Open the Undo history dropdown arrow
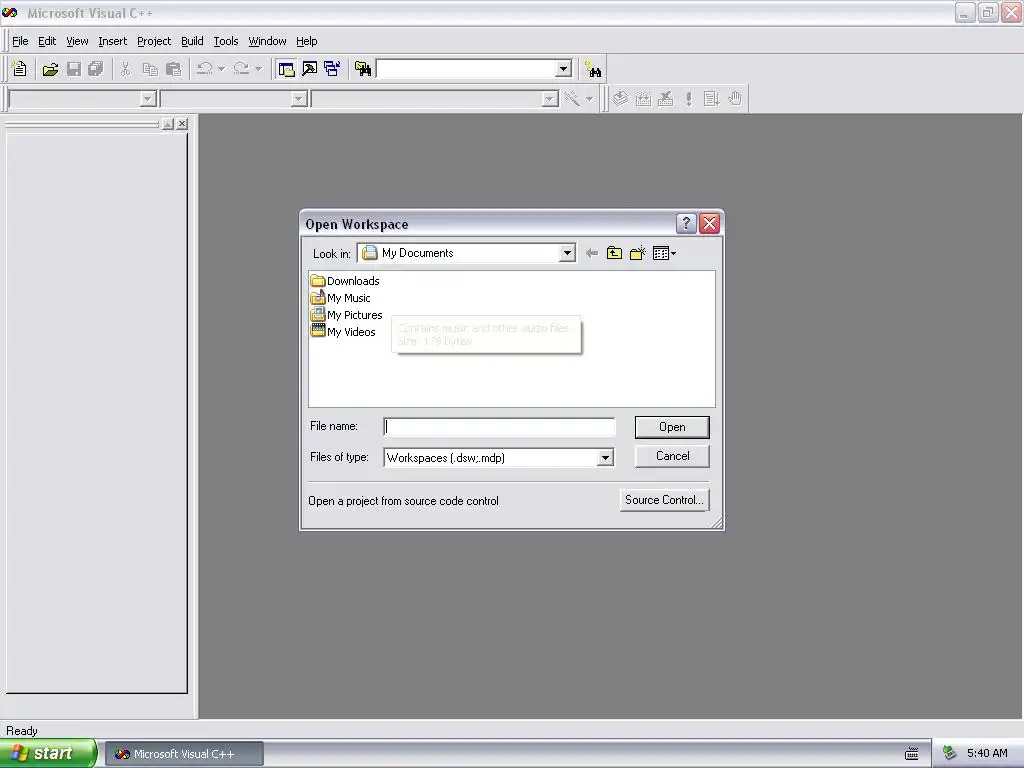The image size is (1024, 768). (x=221, y=69)
